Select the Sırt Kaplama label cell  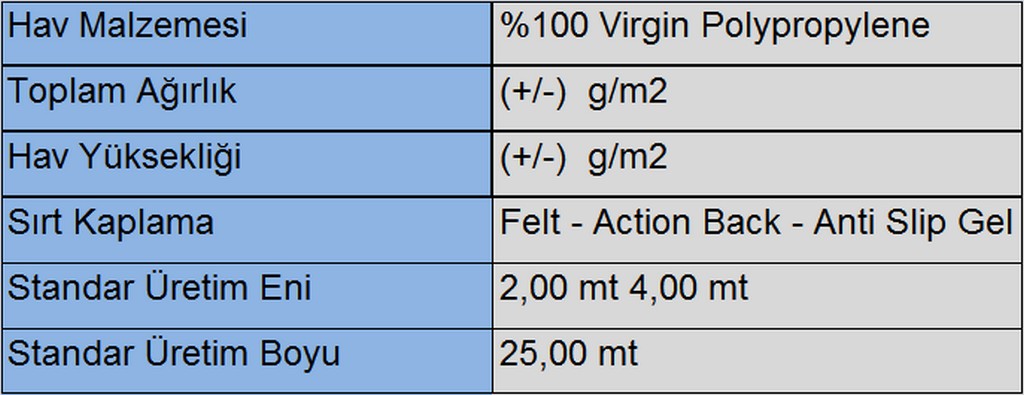pyautogui.click(x=247, y=229)
